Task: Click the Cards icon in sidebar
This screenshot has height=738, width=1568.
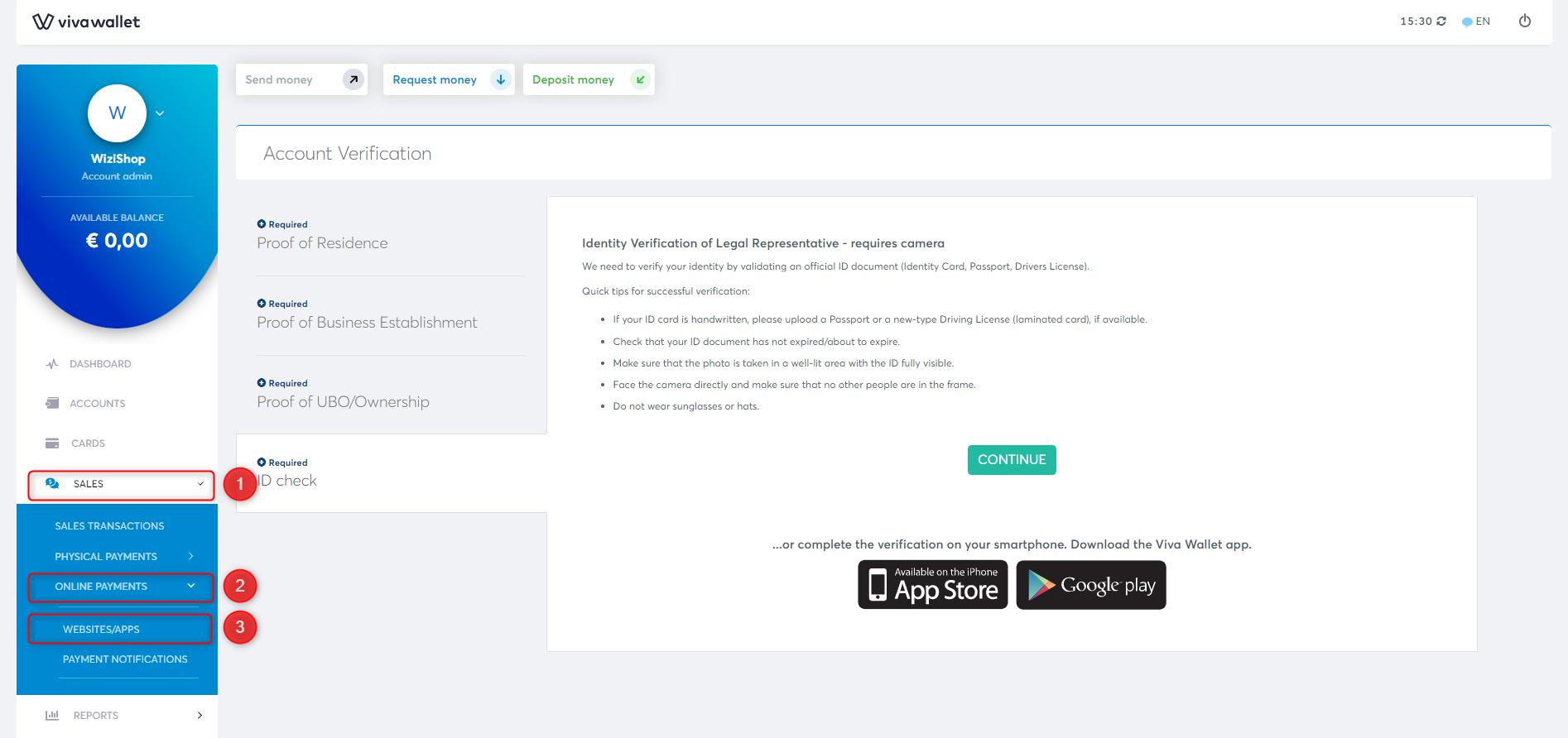Action: click(x=52, y=443)
